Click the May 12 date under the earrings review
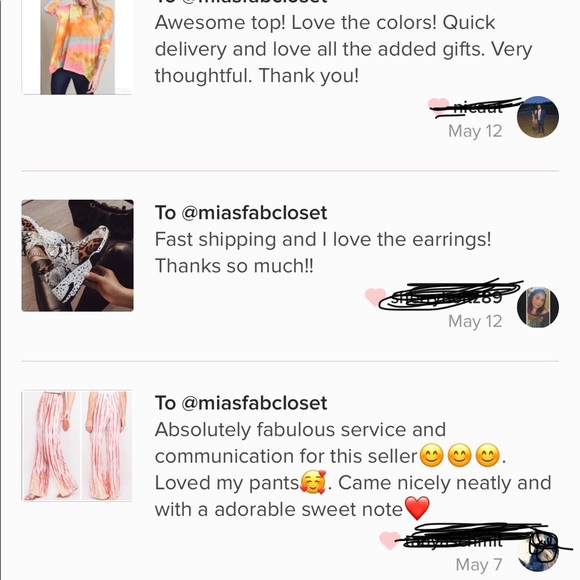Image resolution: width=580 pixels, height=580 pixels. tap(475, 321)
